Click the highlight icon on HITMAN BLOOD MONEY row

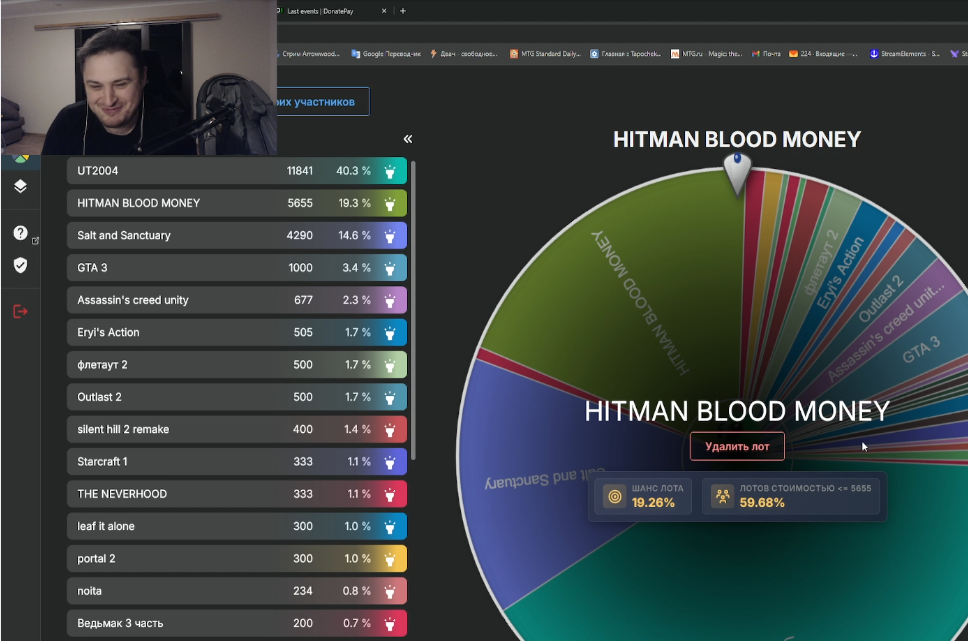point(390,203)
